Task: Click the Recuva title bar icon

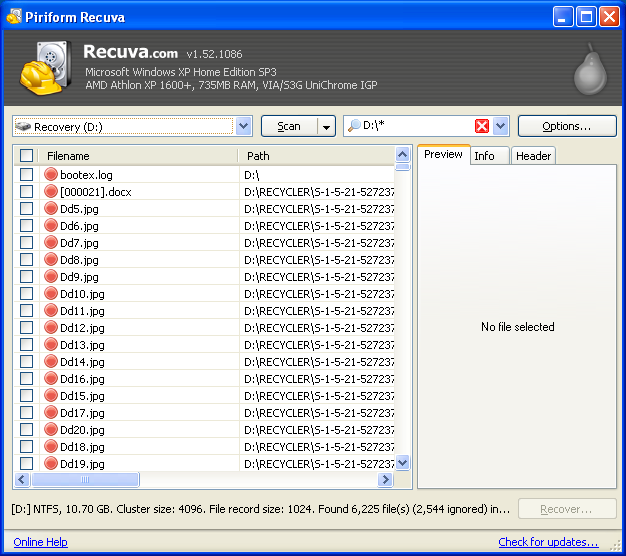Action: 14,17
